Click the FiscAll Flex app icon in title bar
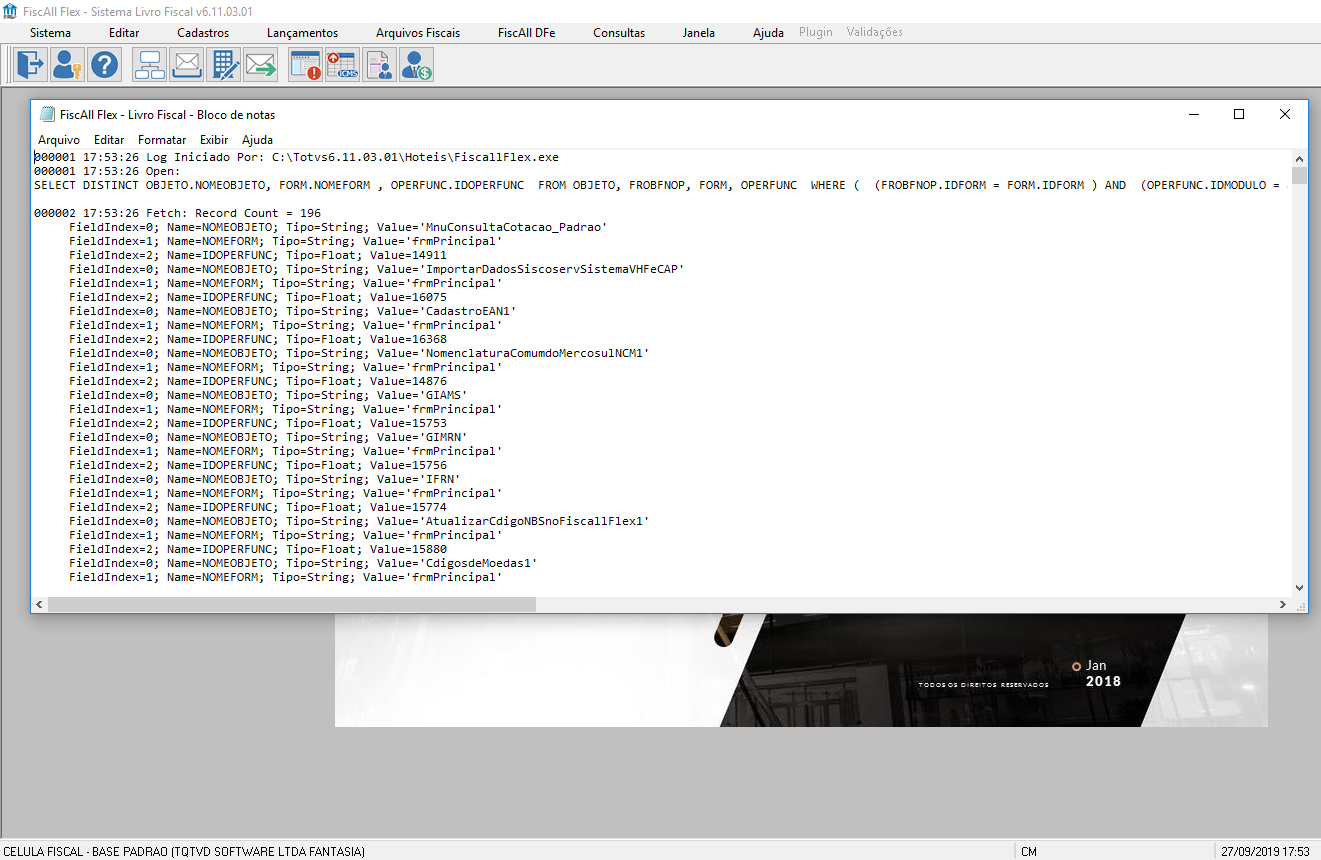1321x860 pixels. click(11, 11)
